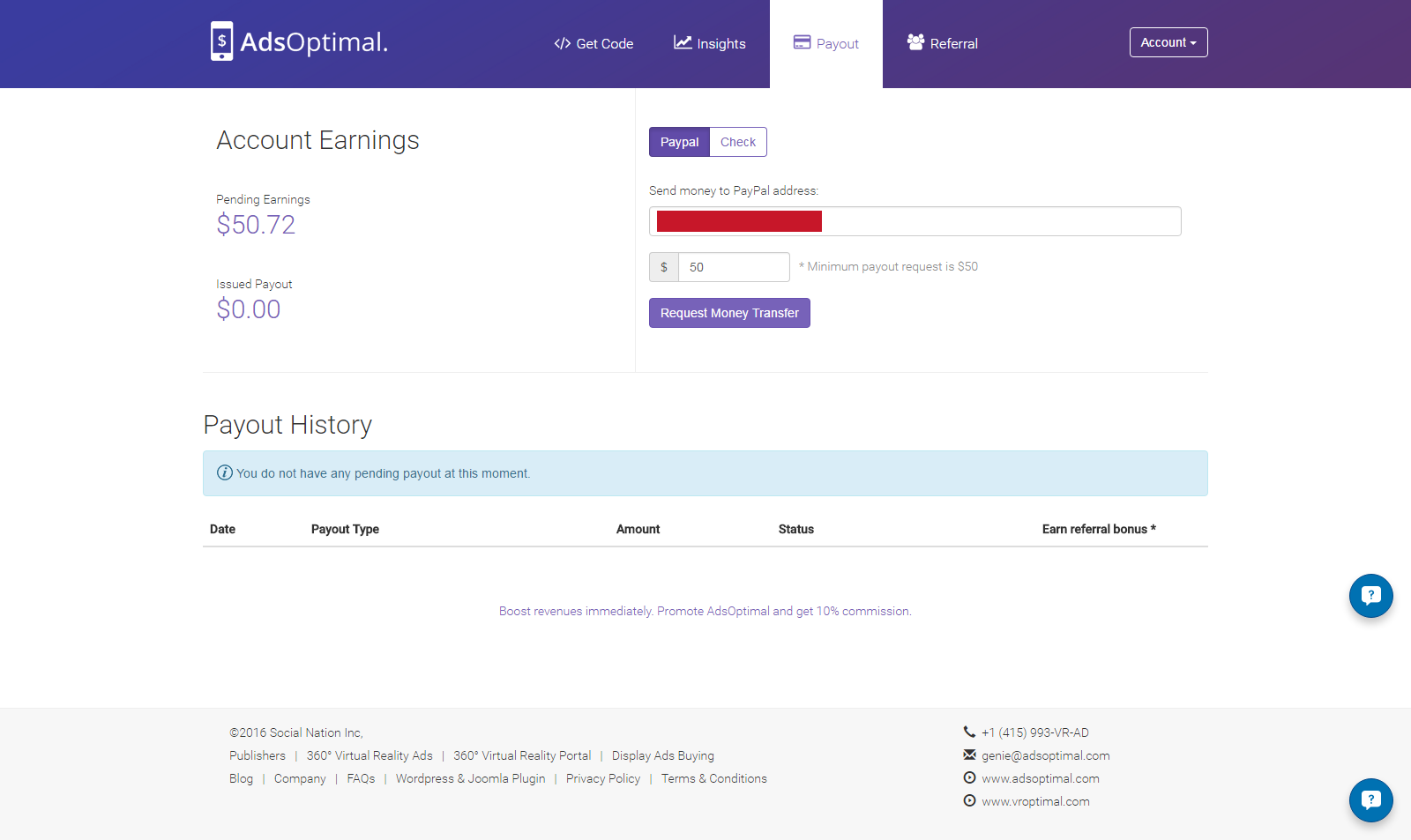Open the Boost revenues referral promotion link

[705, 611]
